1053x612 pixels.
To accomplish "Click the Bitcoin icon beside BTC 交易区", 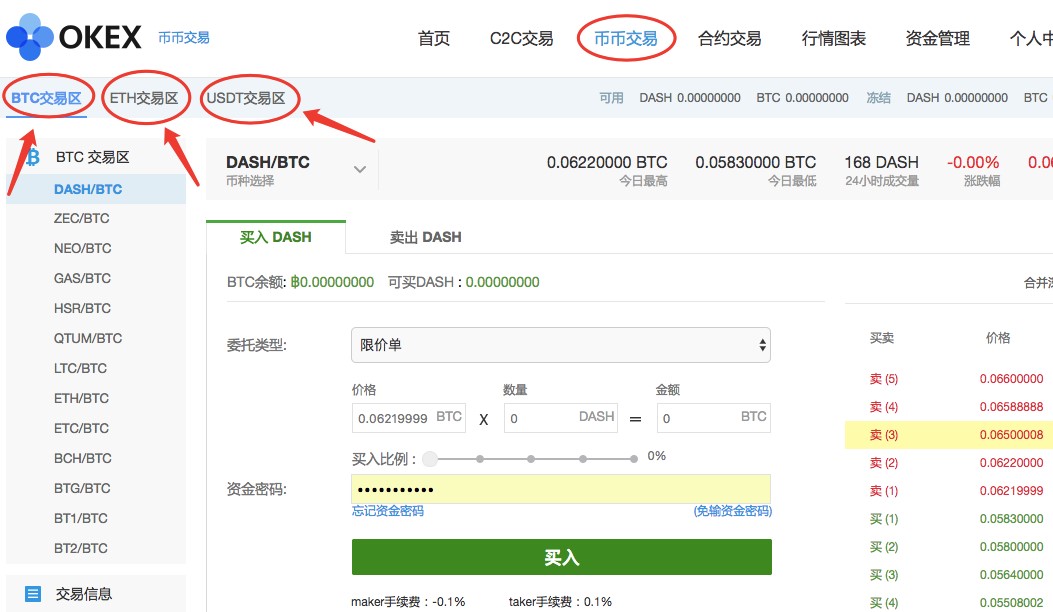I will pos(32,157).
